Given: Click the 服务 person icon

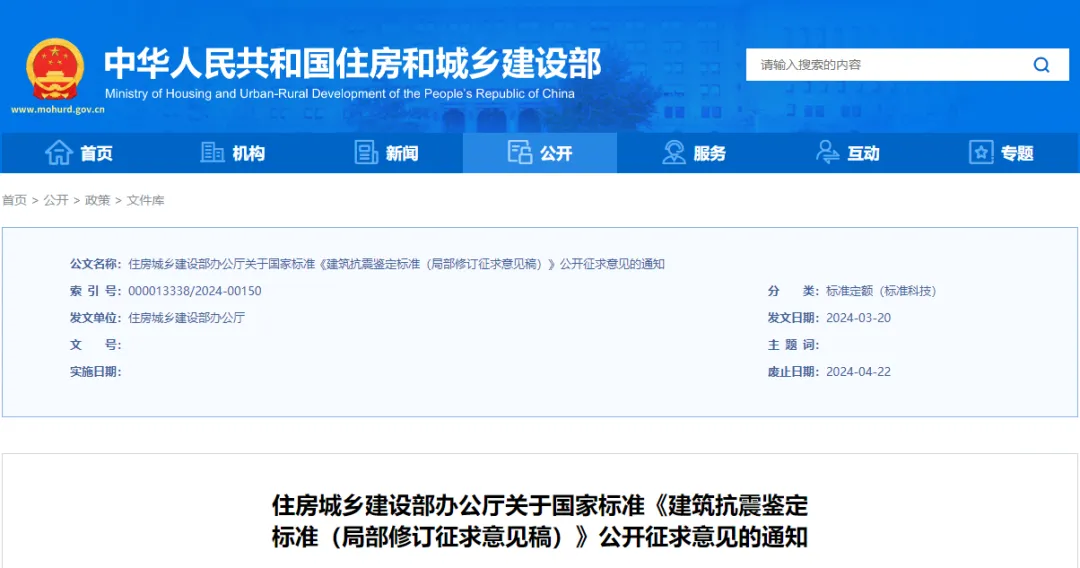Looking at the screenshot, I should click(x=674, y=153).
